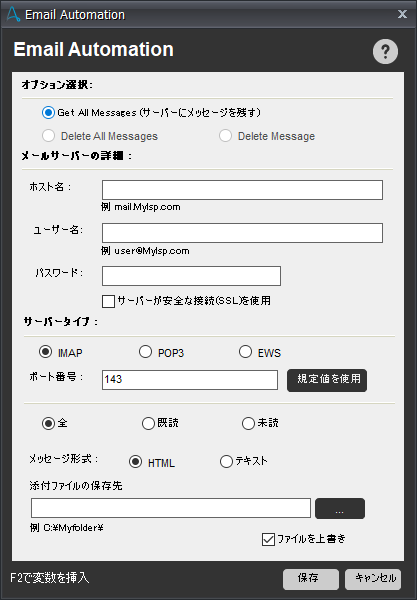
Task: Select the 未読 unread messages option
Action: tap(248, 423)
